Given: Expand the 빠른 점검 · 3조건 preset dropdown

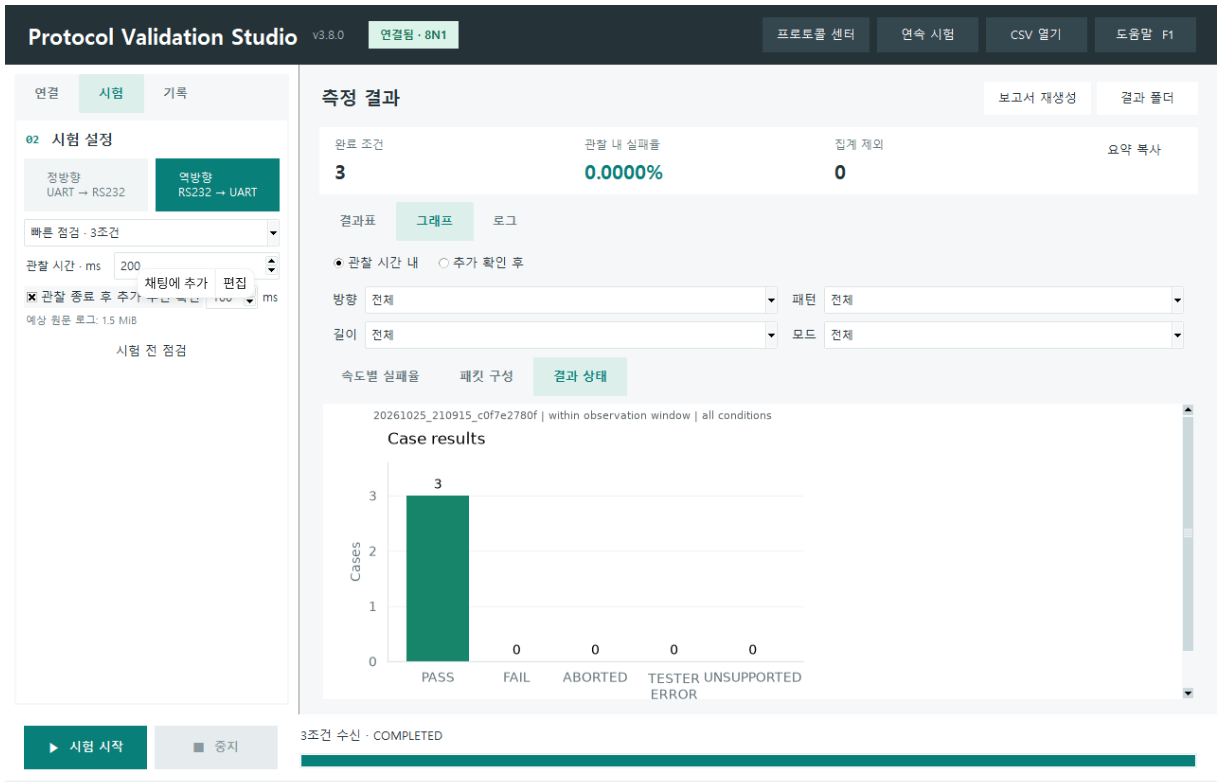Looking at the screenshot, I should point(273,233).
